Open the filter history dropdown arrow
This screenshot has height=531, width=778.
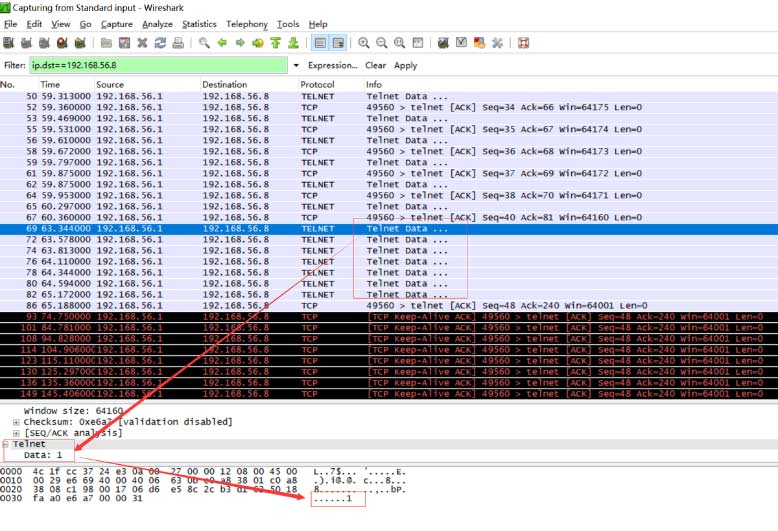295,65
